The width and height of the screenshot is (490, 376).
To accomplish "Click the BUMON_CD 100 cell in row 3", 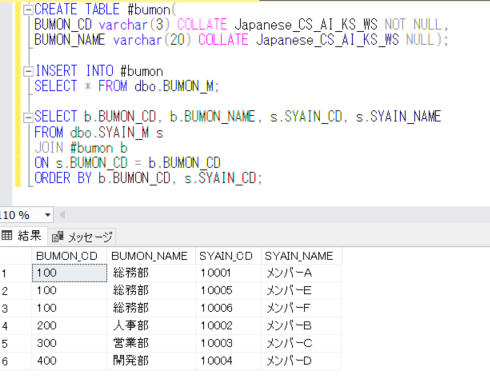I will pyautogui.click(x=69, y=308).
